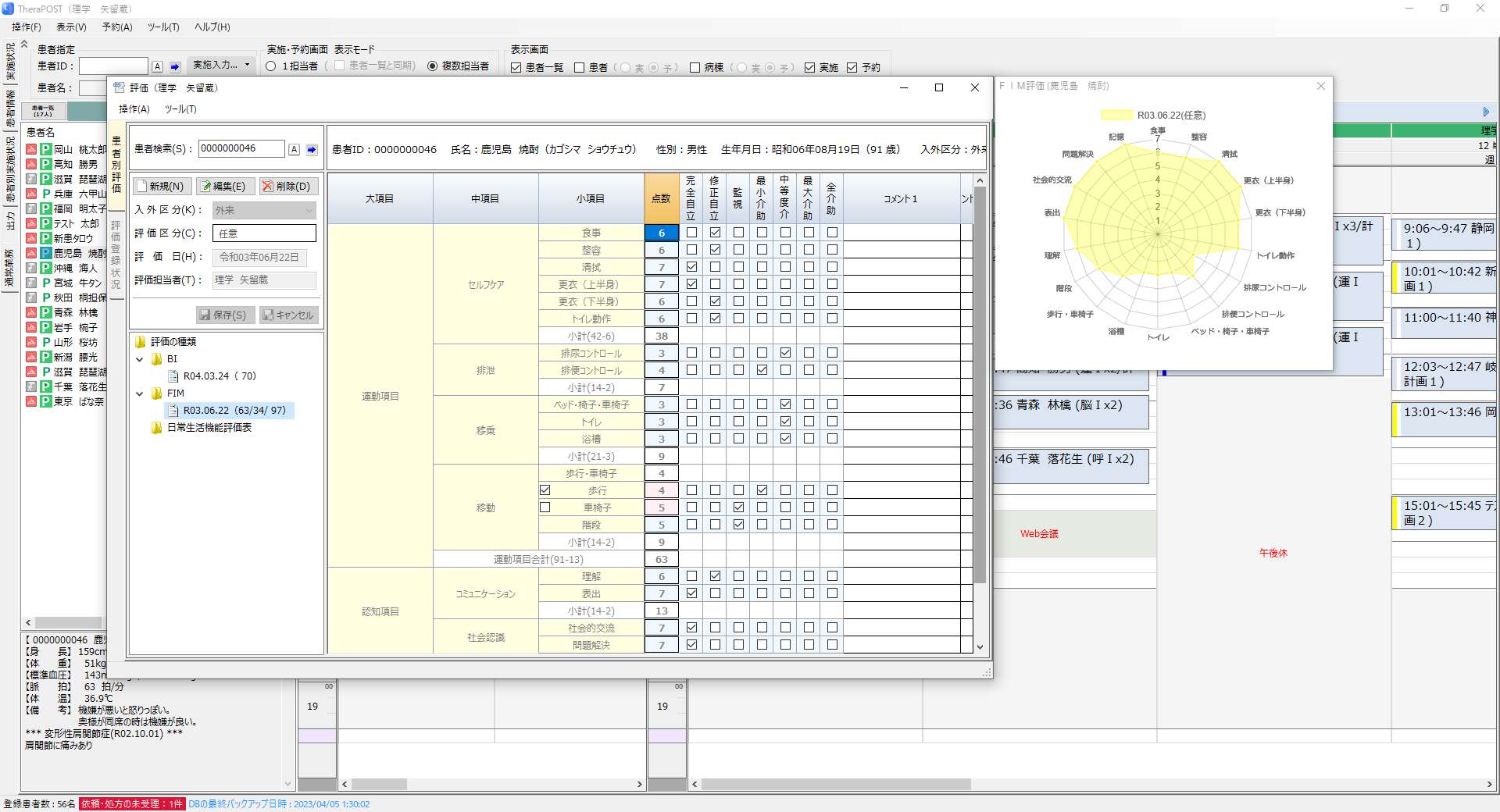The height and width of the screenshot is (812, 1500).
Task: Click the キャンセル button
Action: coord(289,315)
